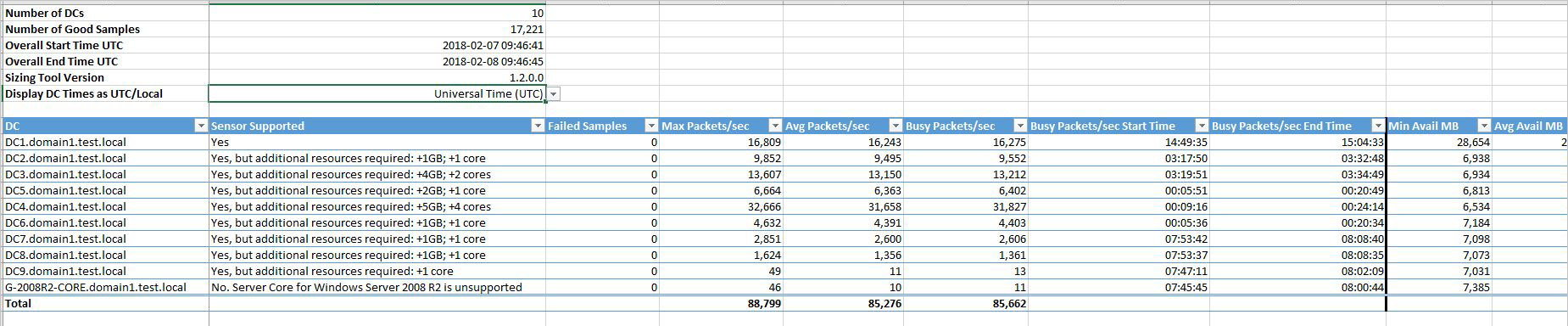The image size is (1568, 326).
Task: Open the Busy Packets/sec filter dropdown
Action: pos(1021,126)
